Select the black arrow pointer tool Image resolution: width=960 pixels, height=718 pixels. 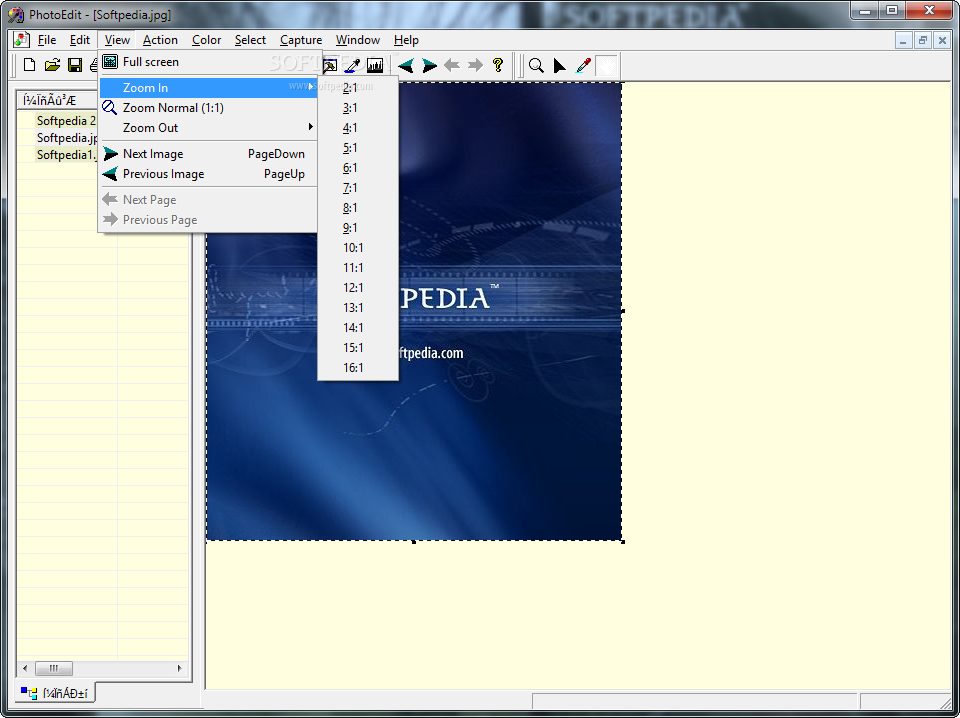(x=560, y=65)
